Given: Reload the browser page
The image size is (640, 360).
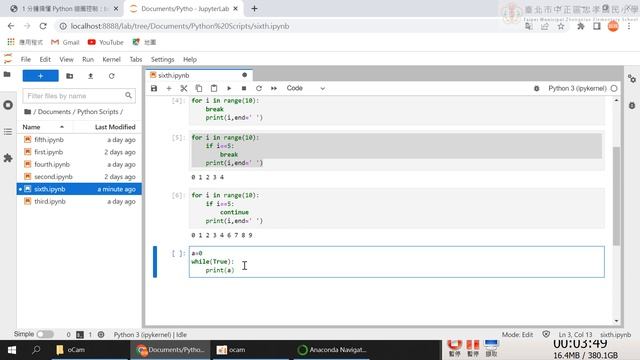Looking at the screenshot, I should pos(43,26).
